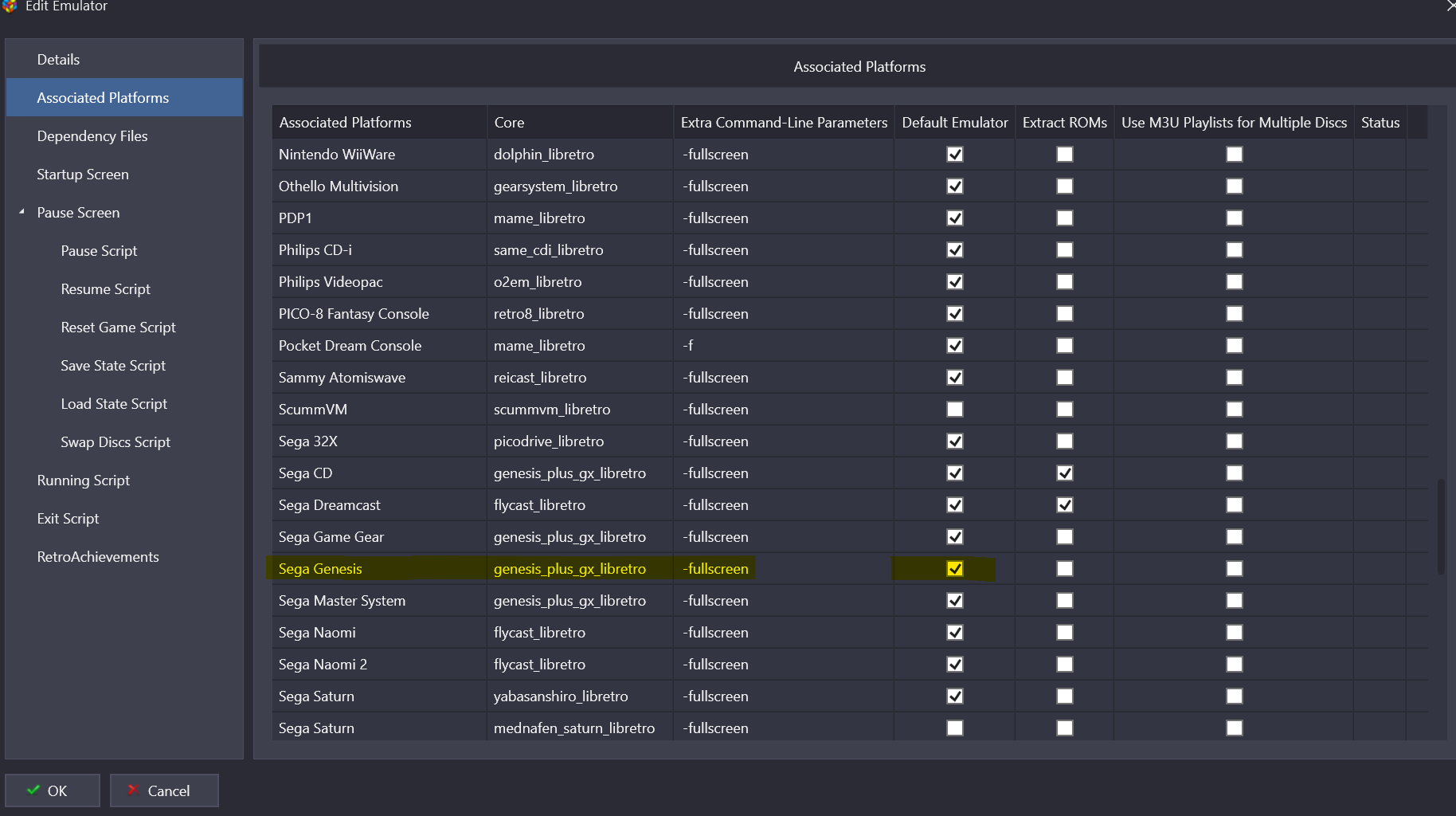Image resolution: width=1456 pixels, height=816 pixels.
Task: Select the o2em_libretro core cell
Action: point(580,282)
